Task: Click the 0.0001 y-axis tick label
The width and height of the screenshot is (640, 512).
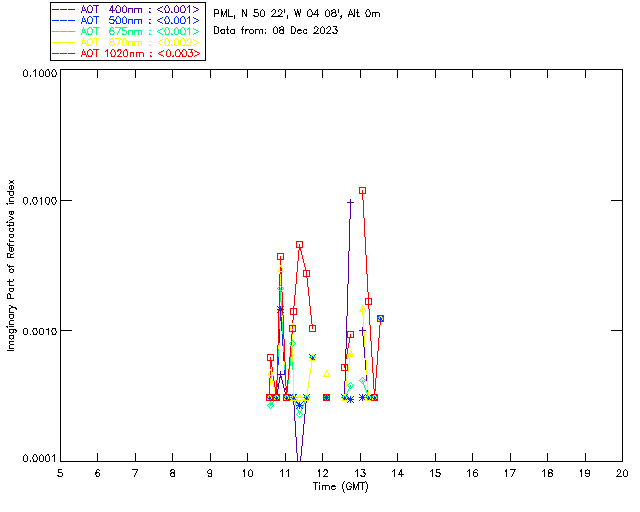Action: [x=39, y=459]
